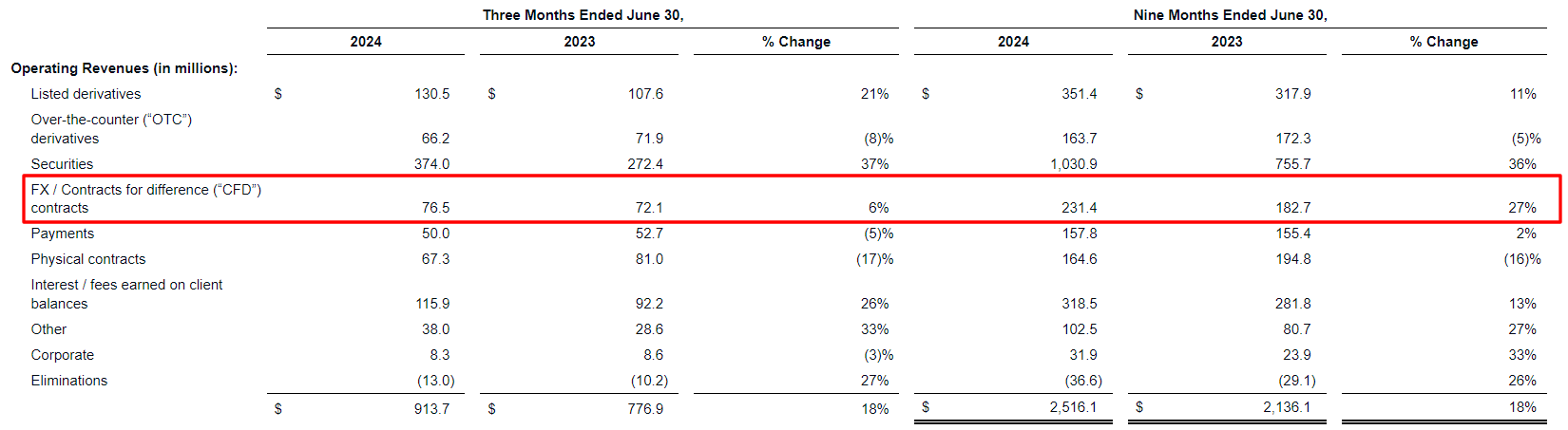
Task: Select the 351.4 Listed derivatives value
Action: click(x=1080, y=94)
